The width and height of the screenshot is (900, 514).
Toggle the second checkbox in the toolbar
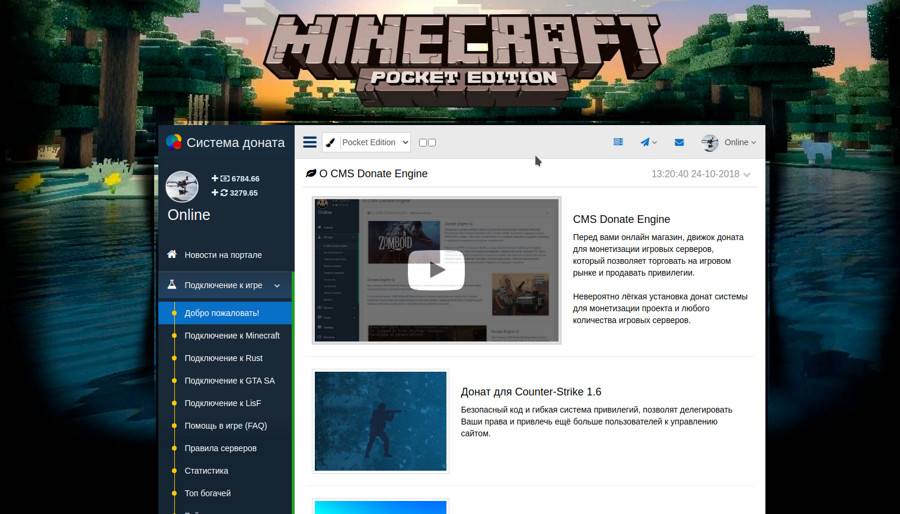pyautogui.click(x=432, y=143)
